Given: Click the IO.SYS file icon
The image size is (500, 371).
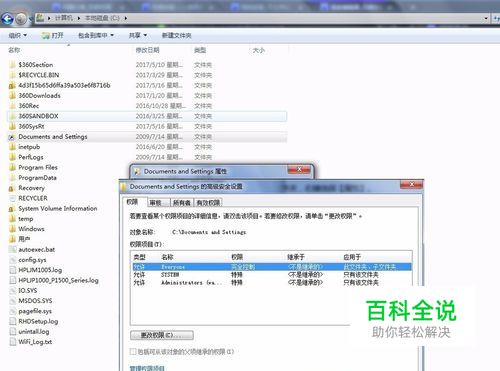Looking at the screenshot, I should pos(12,291).
